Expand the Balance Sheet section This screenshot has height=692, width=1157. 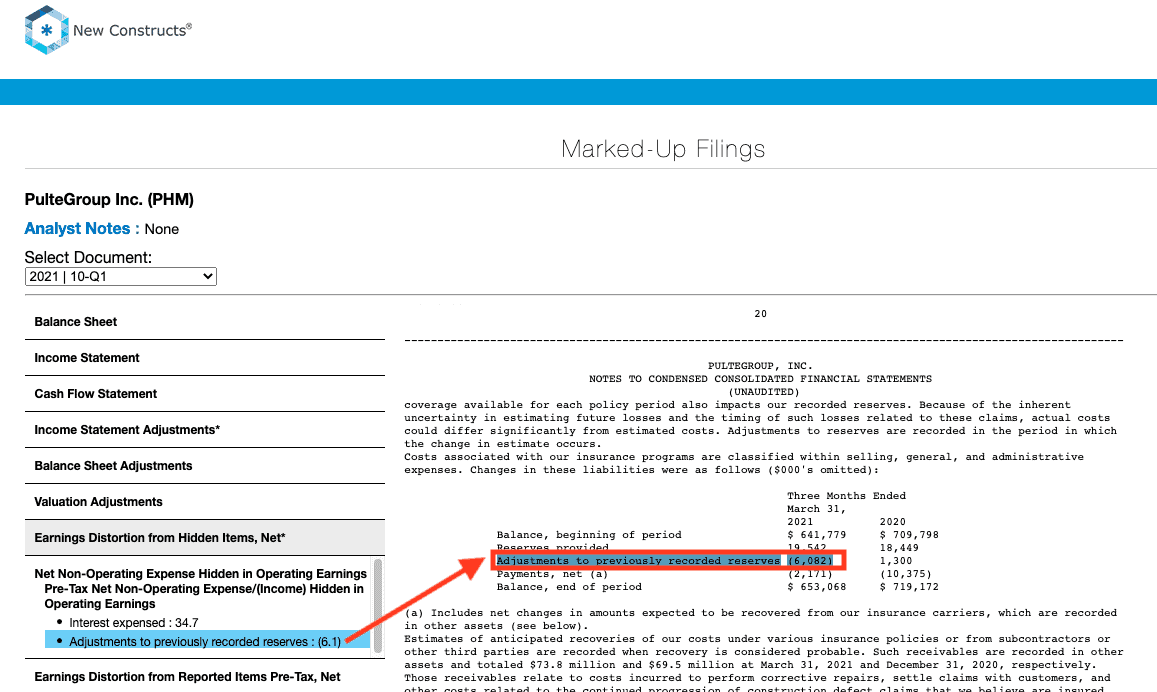[205, 322]
